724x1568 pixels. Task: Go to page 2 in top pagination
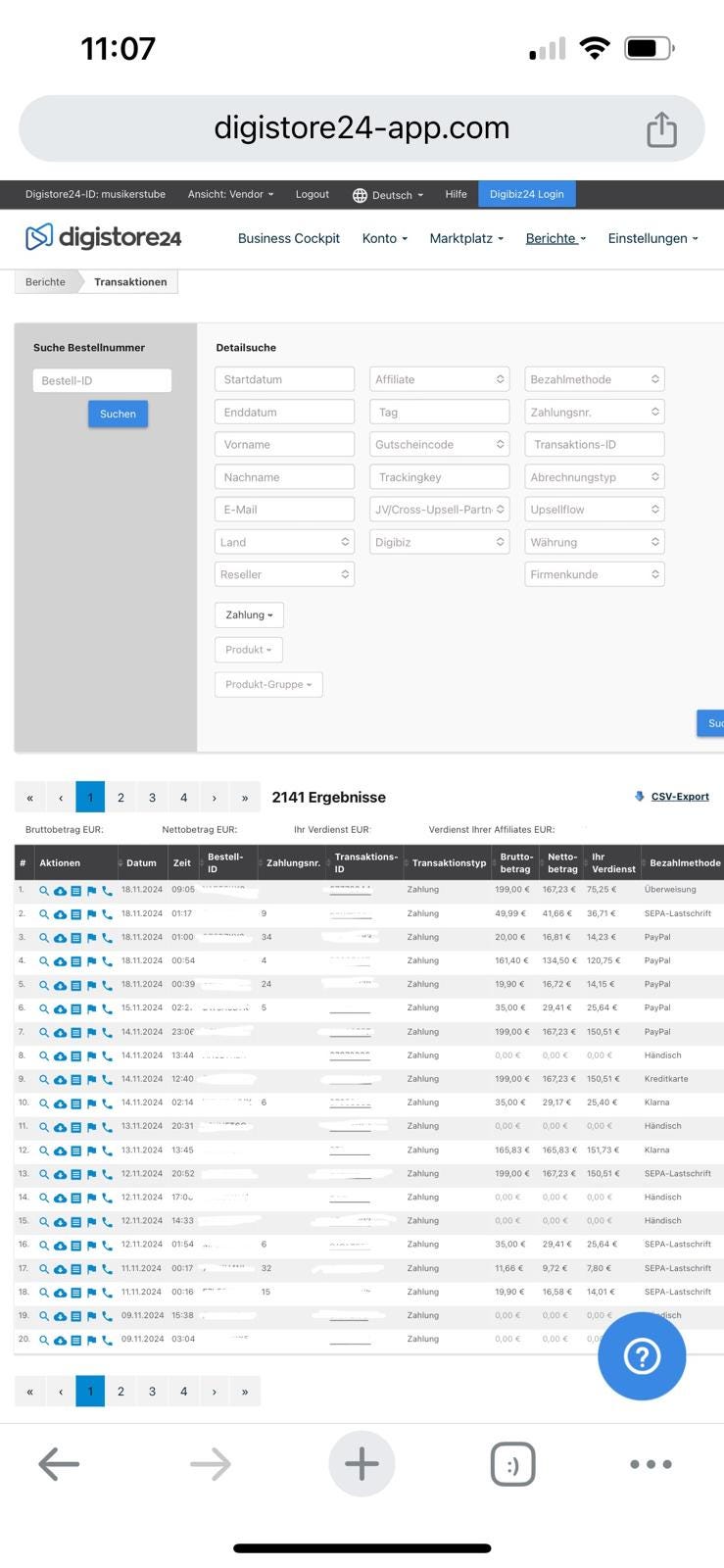(x=121, y=798)
